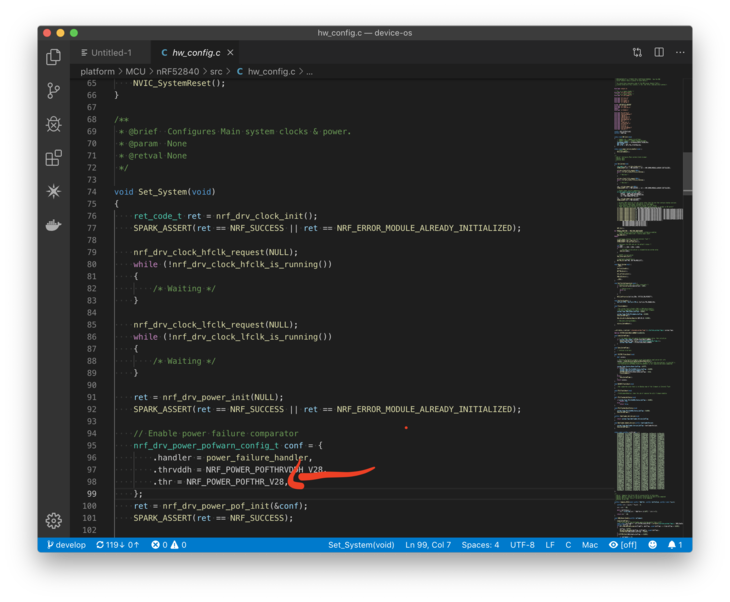The height and width of the screenshot is (602, 730).
Task: Open the Extensions view
Action: pos(54,158)
